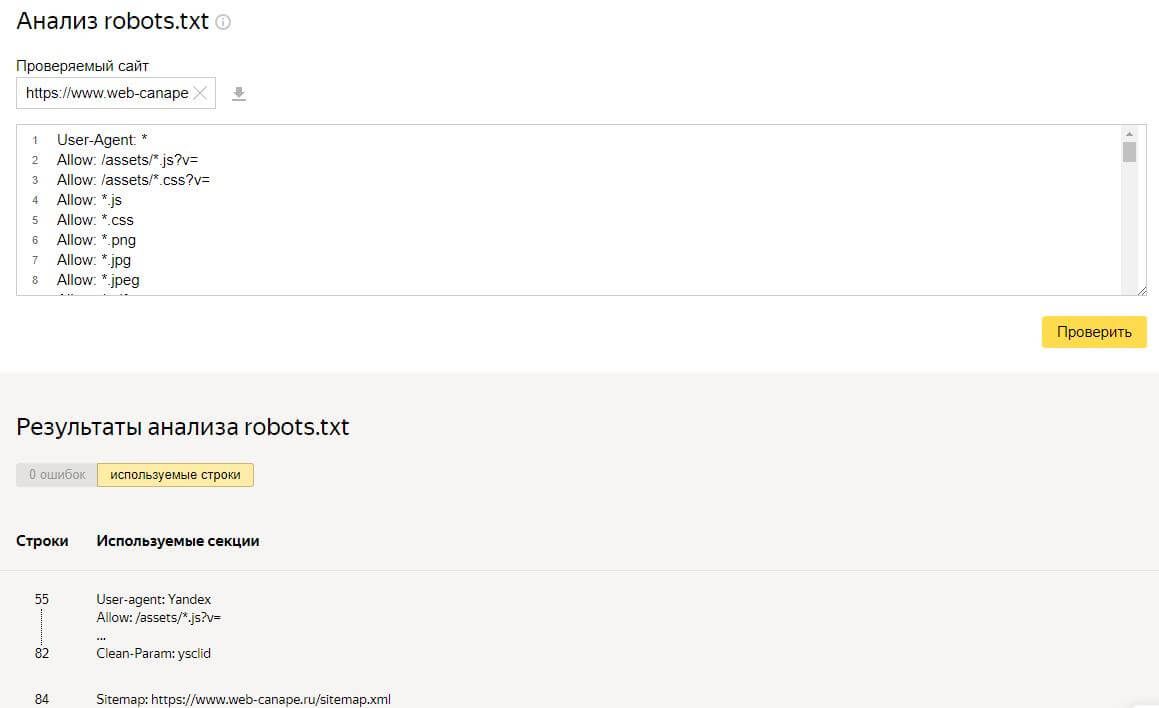The width and height of the screenshot is (1159, 708).
Task: Click the robots.txt editor scrollbar thumb
Action: [x=1129, y=152]
